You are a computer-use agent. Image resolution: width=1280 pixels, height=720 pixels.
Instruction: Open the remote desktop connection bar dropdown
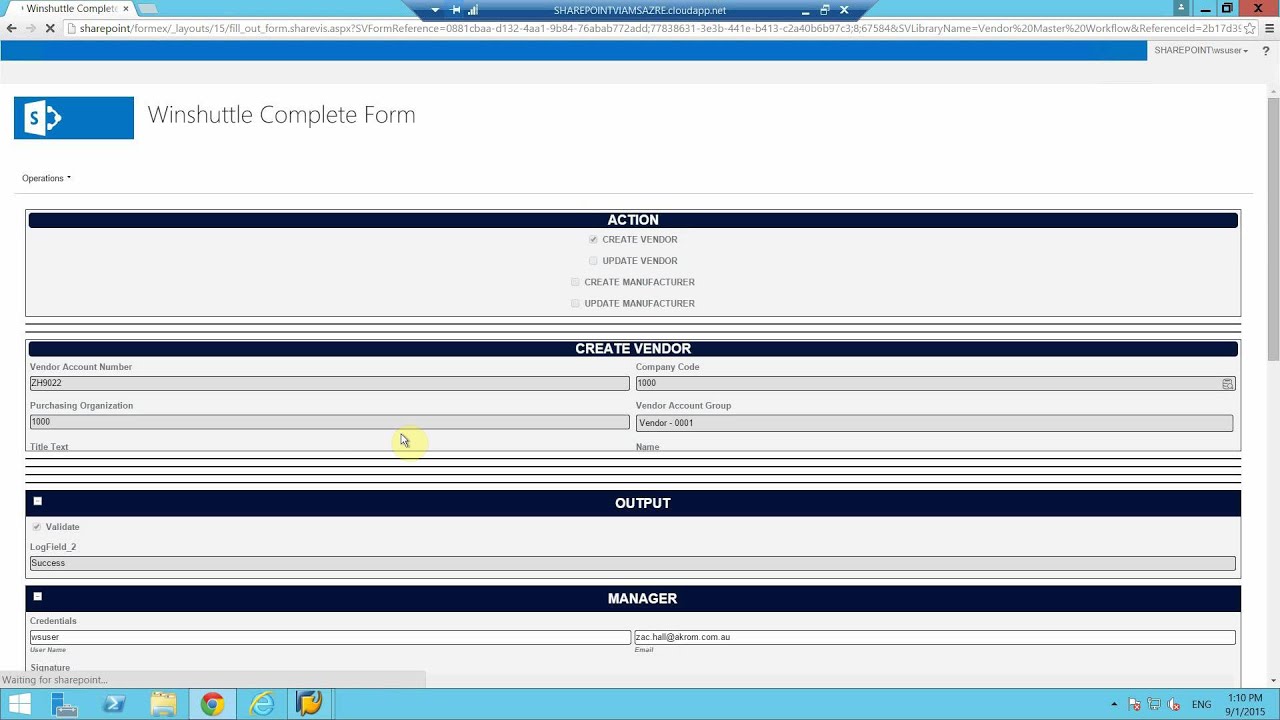click(x=435, y=10)
